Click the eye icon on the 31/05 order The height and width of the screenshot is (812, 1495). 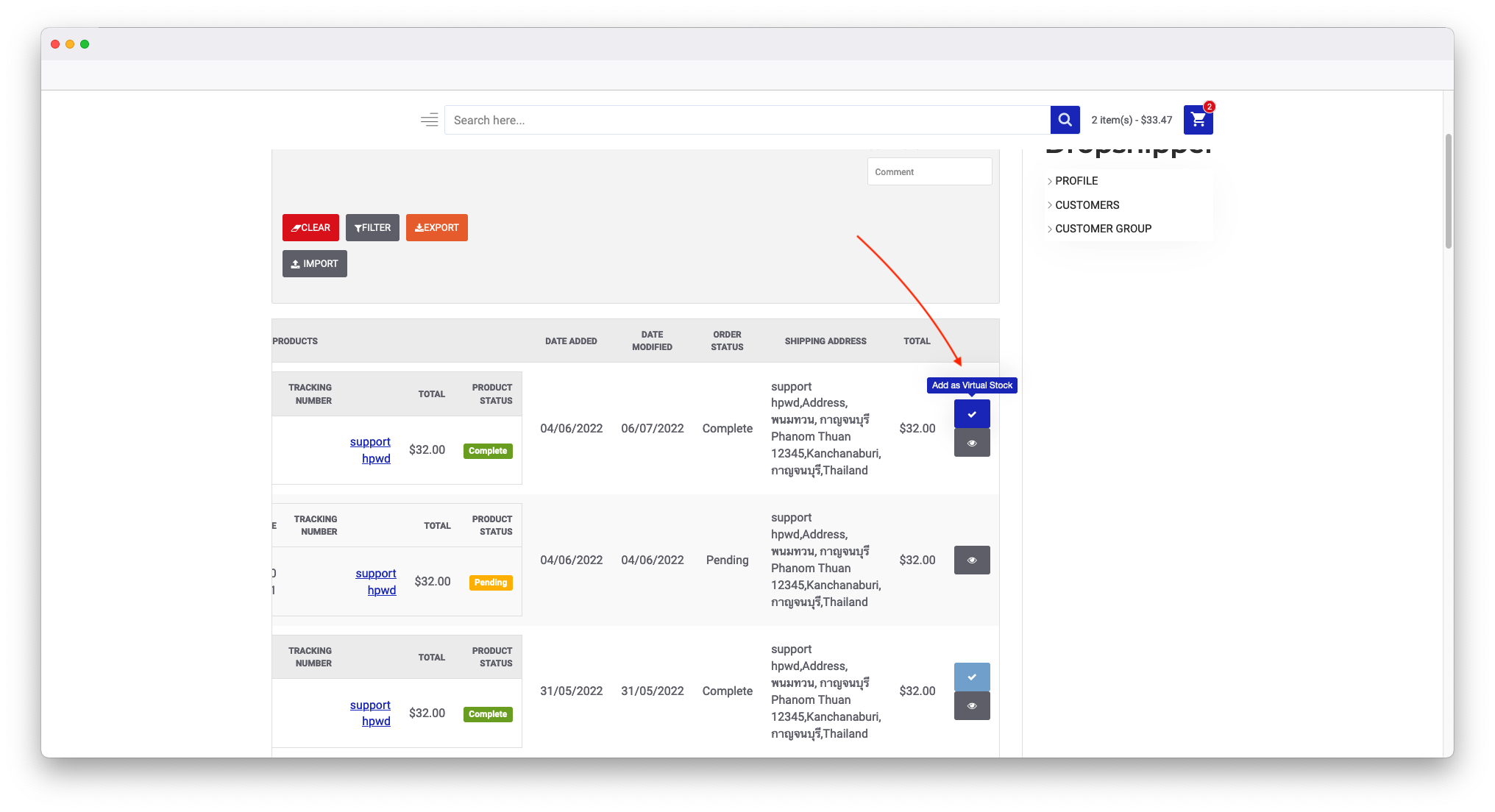click(972, 705)
